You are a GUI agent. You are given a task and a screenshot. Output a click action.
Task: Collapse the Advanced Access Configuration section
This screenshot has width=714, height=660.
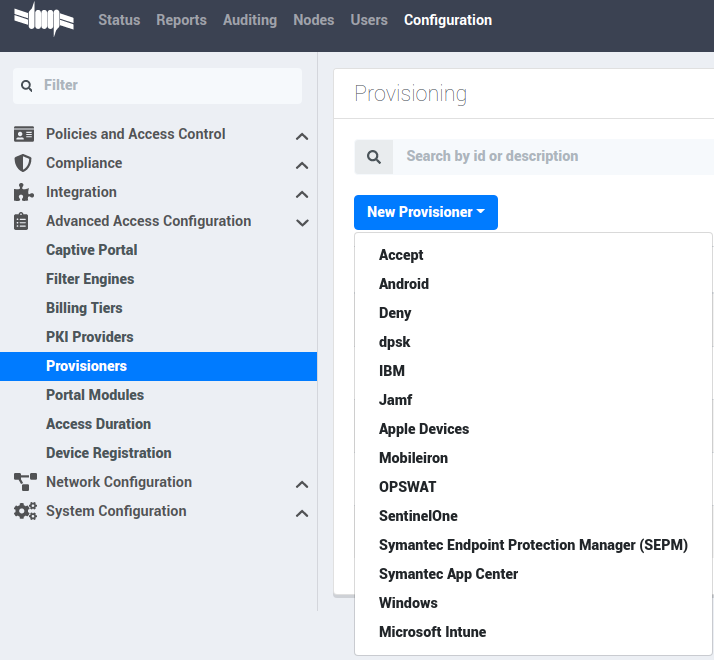coord(302,222)
